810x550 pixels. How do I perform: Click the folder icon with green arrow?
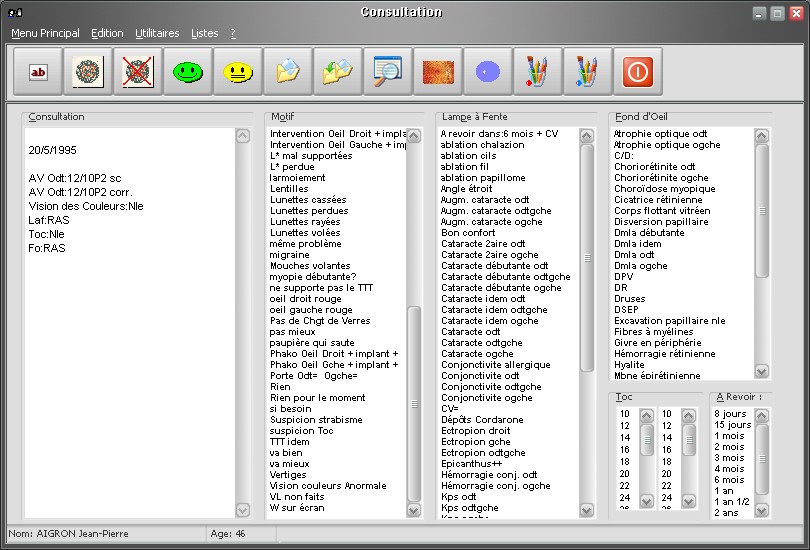pyautogui.click(x=338, y=72)
